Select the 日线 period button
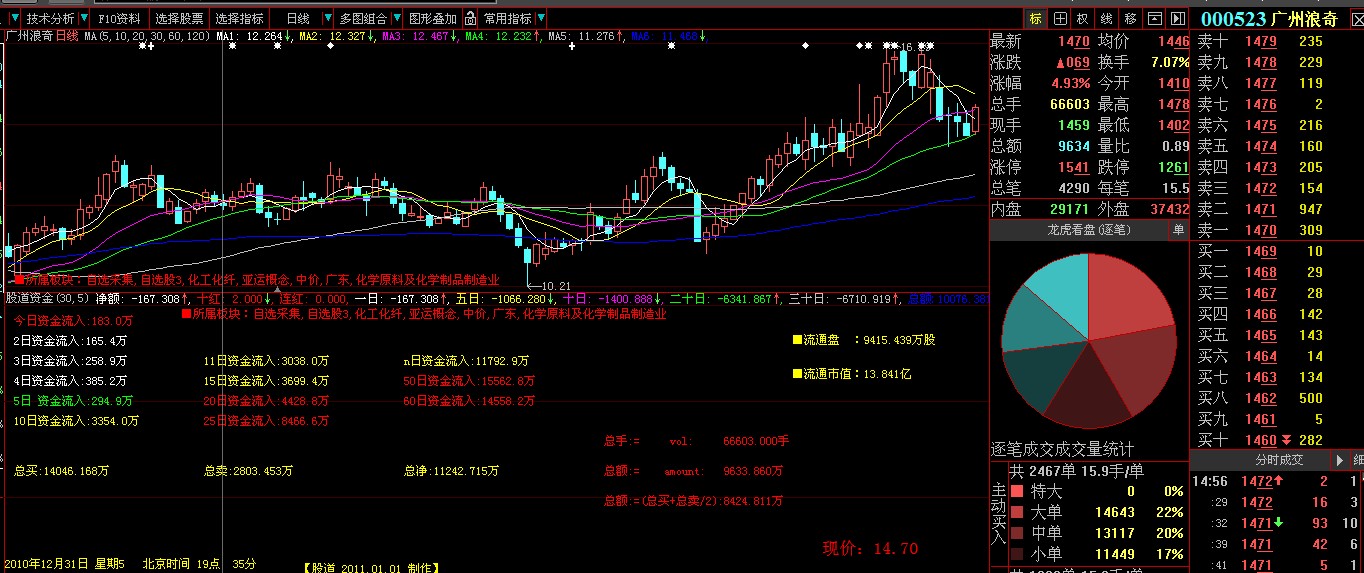Image resolution: width=1364 pixels, height=573 pixels. (298, 18)
